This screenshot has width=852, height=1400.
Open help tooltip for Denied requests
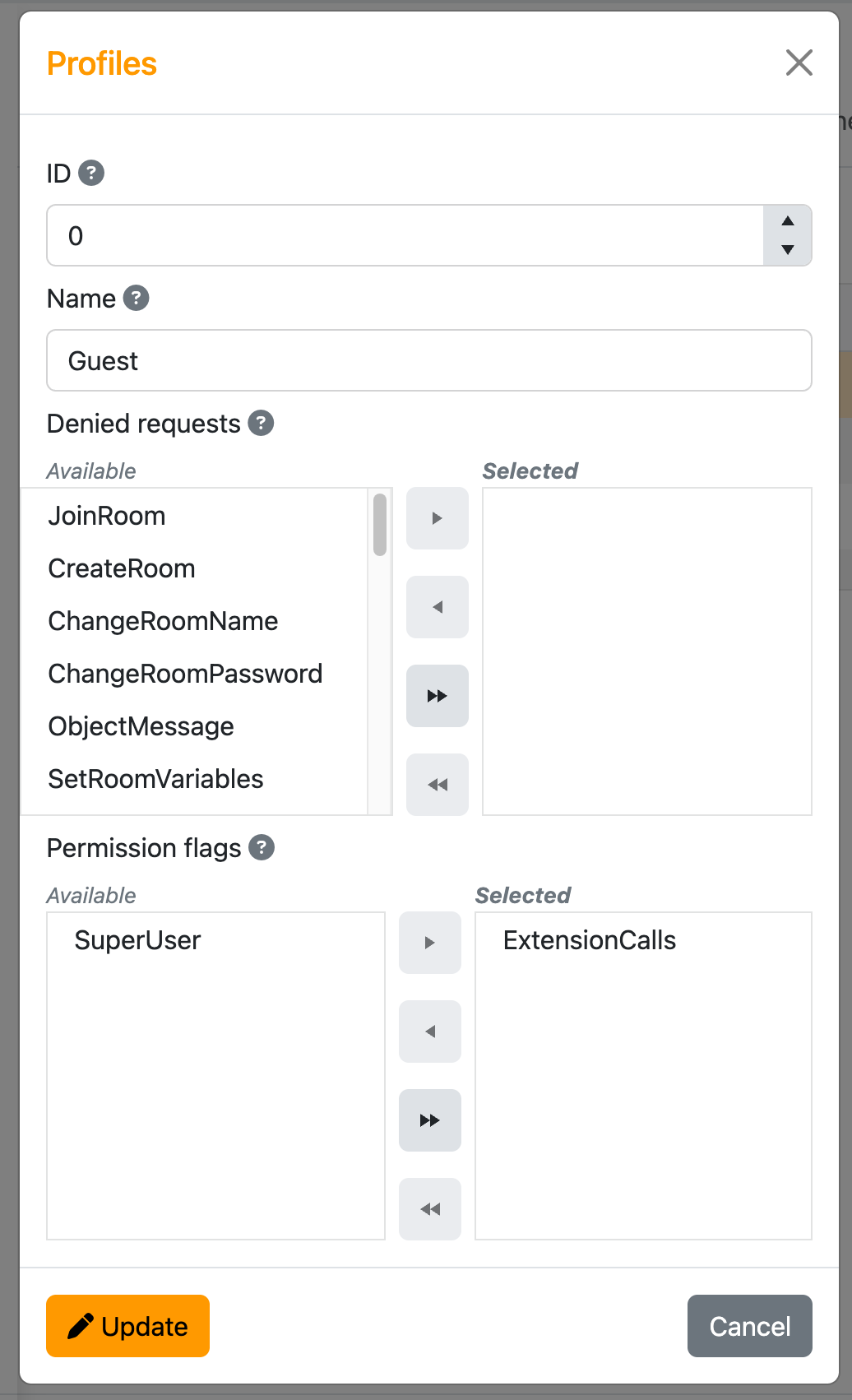point(261,423)
